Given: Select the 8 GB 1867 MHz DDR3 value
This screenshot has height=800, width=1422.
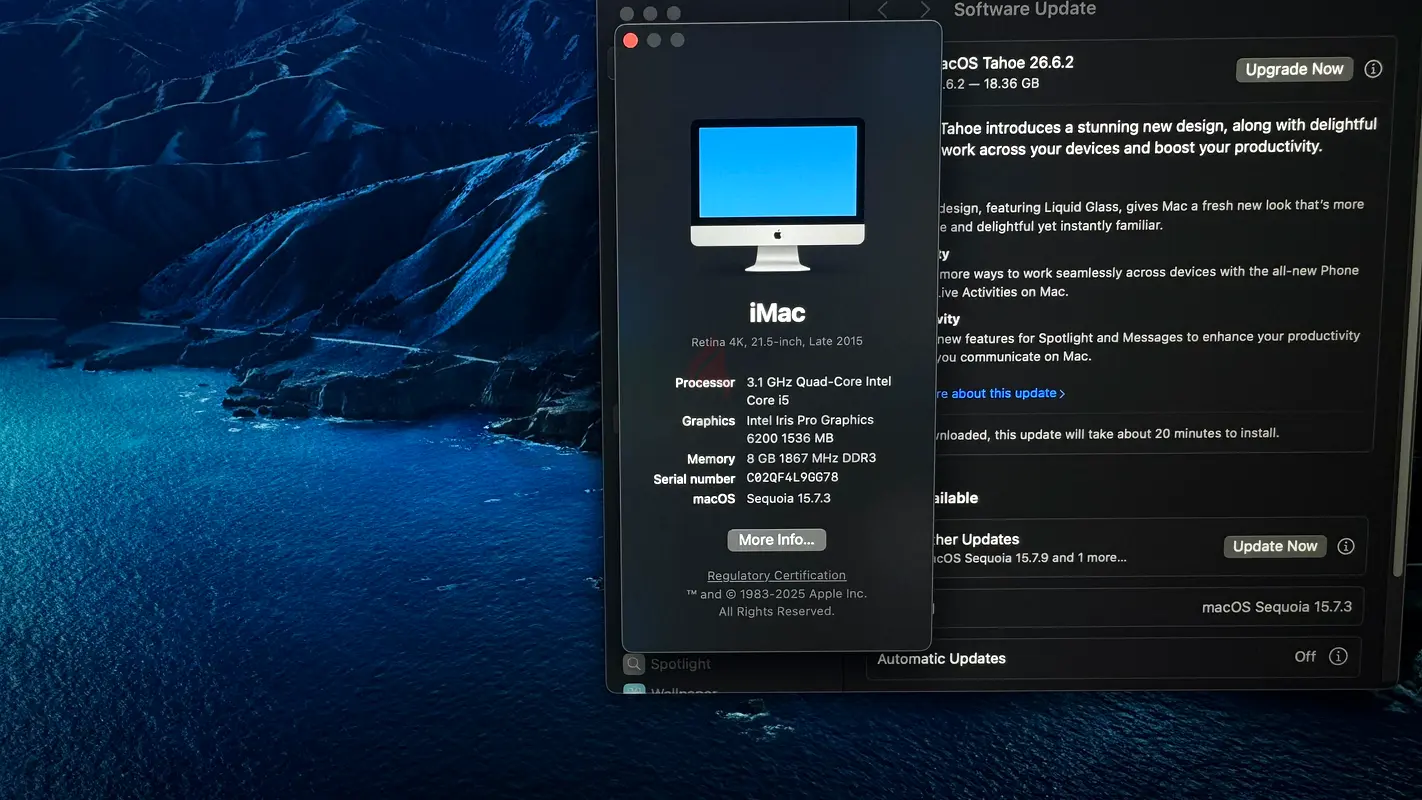Looking at the screenshot, I should (x=811, y=458).
